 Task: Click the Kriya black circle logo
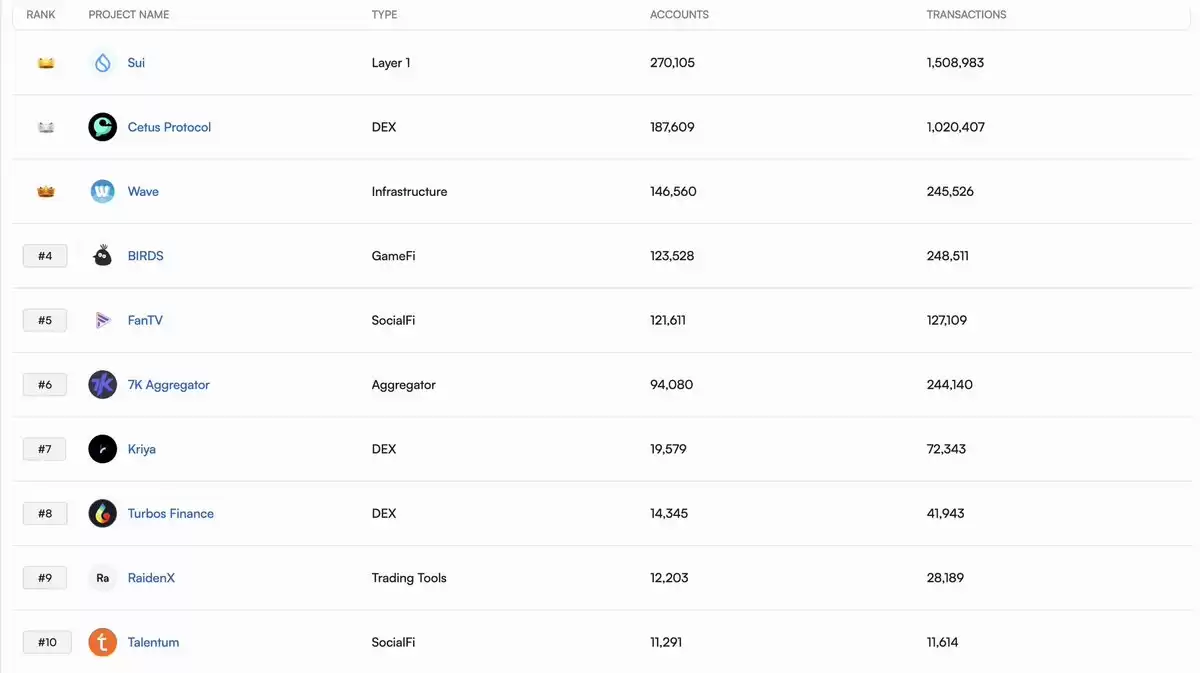tap(102, 449)
